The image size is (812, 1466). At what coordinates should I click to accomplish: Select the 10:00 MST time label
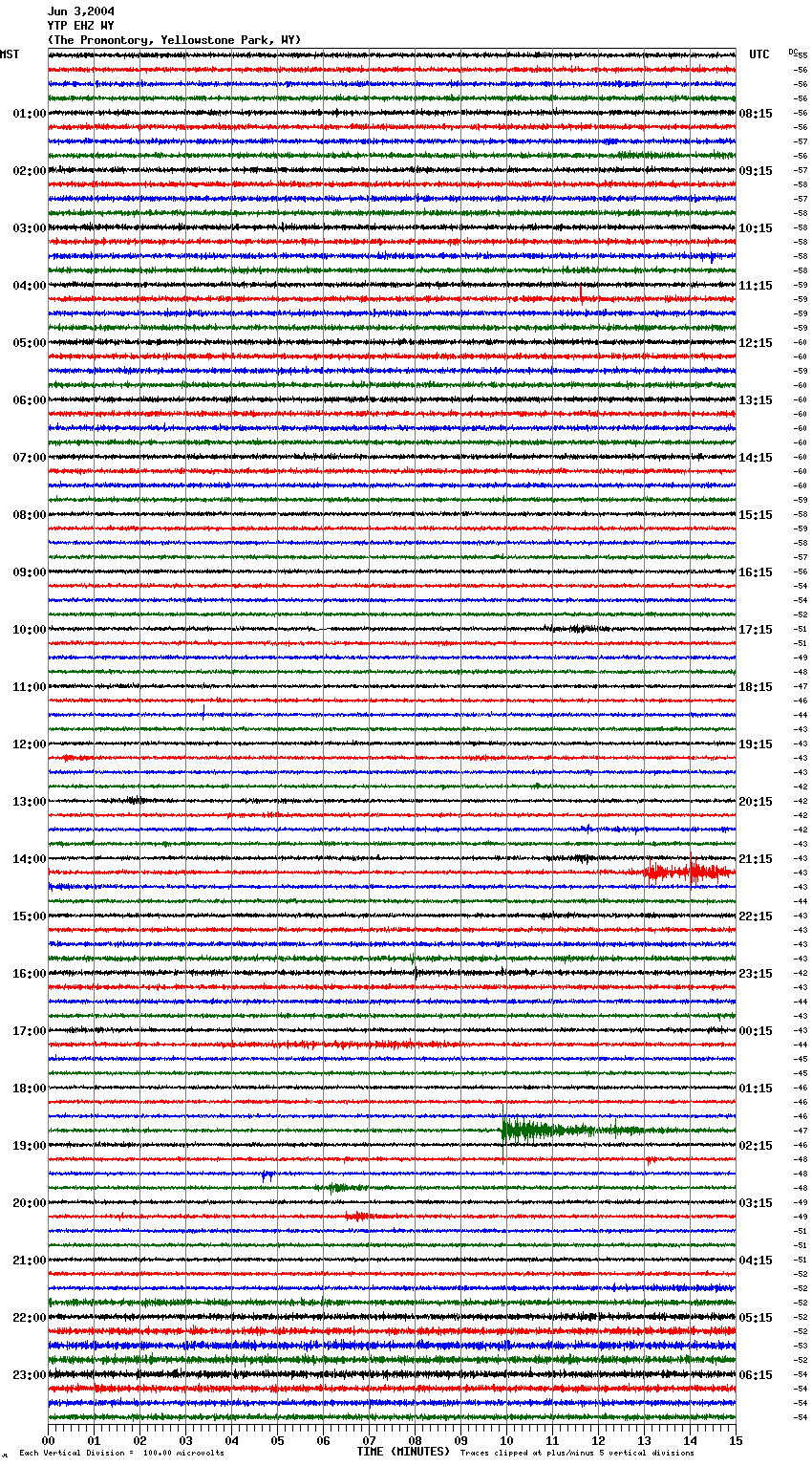29,630
